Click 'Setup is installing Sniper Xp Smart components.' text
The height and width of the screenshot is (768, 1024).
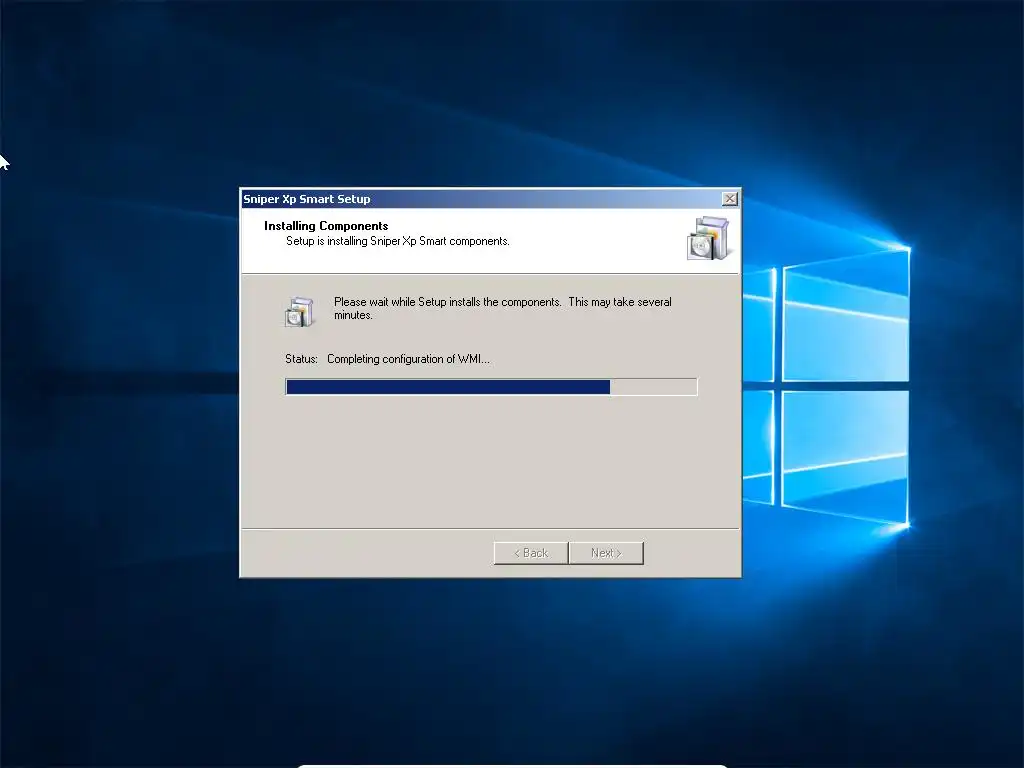[398, 241]
